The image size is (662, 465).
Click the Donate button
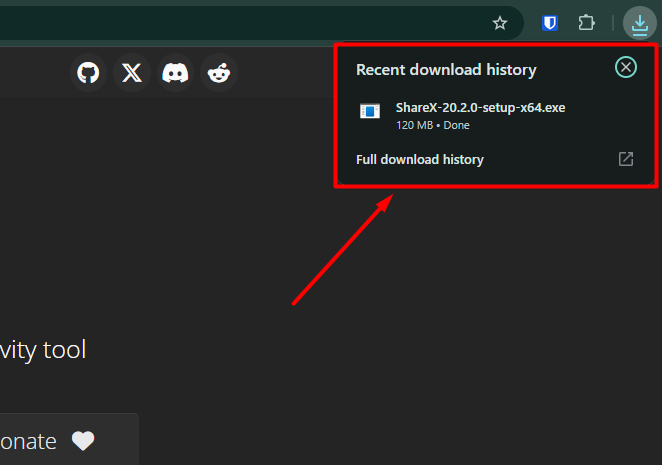coord(69,439)
